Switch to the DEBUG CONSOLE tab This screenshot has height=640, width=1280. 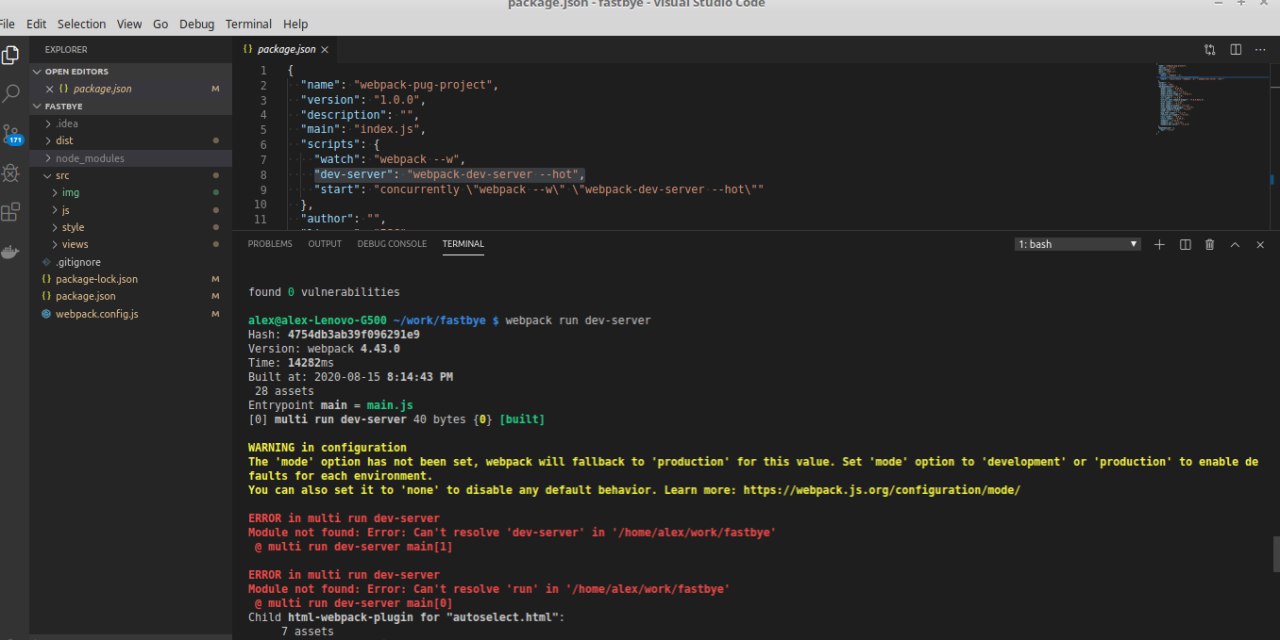(x=392, y=244)
